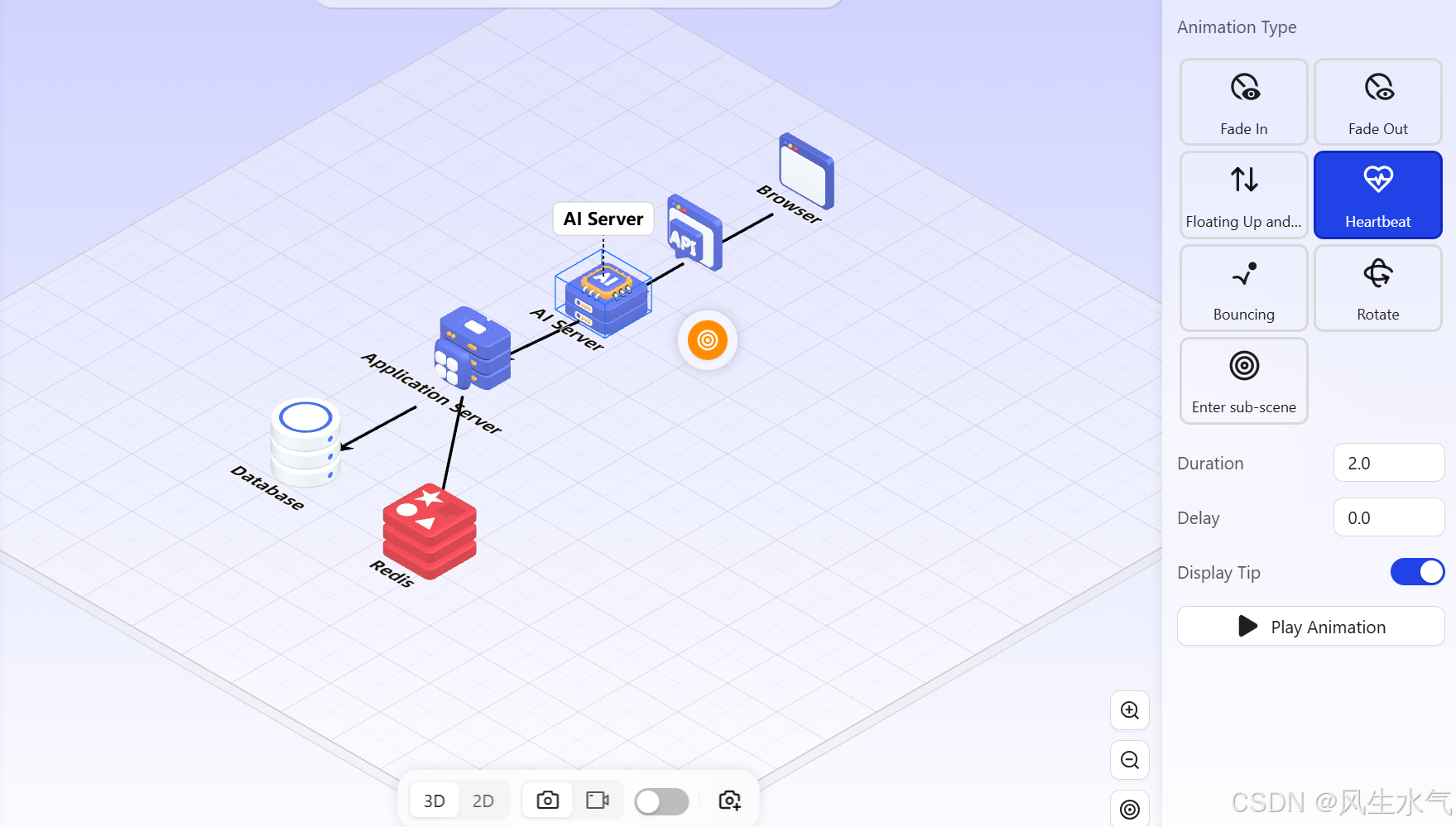Click the AI Server label on canvas
The width and height of the screenshot is (1456, 827).
click(x=603, y=219)
